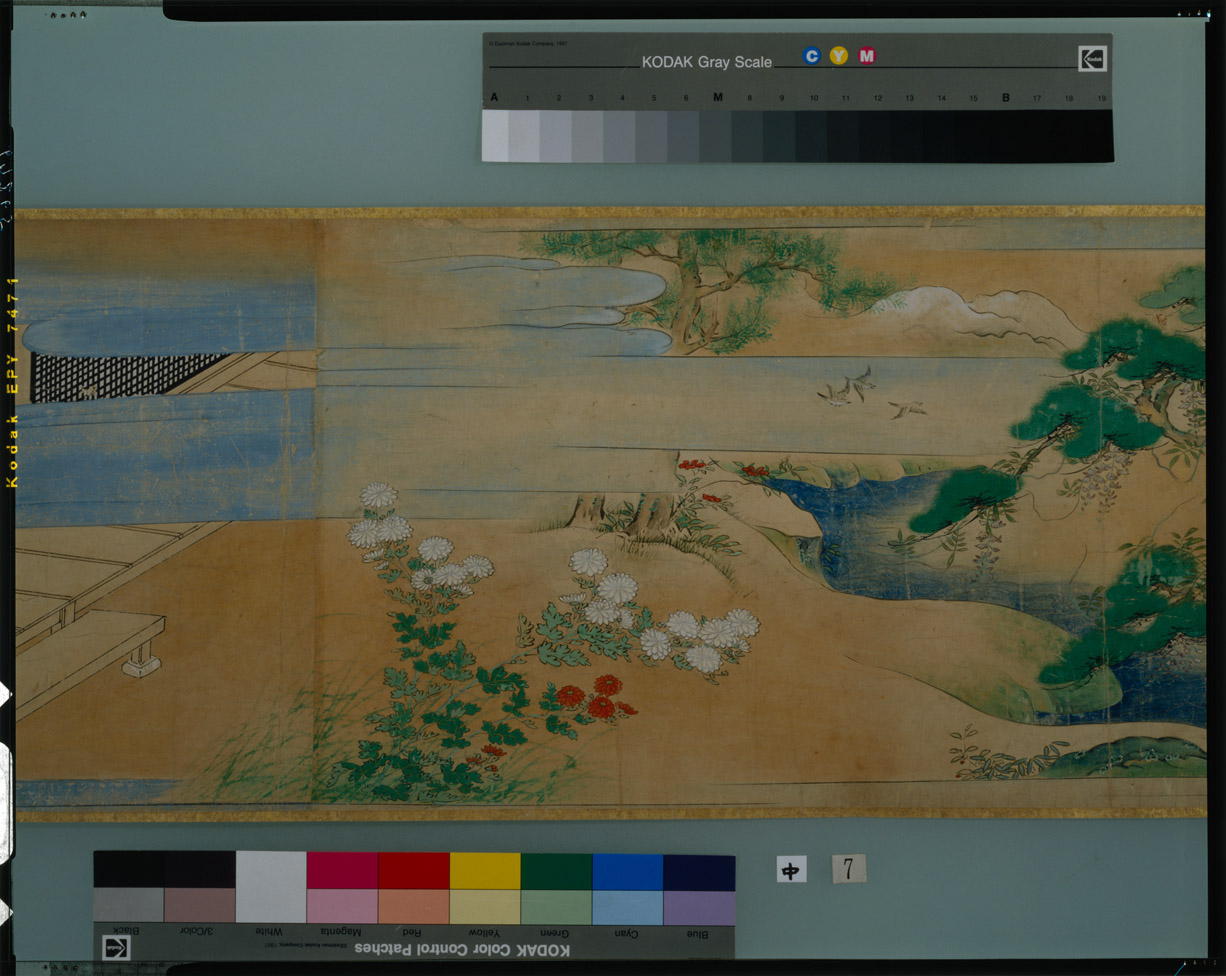Pick the dark navy color patch

pos(699,872)
